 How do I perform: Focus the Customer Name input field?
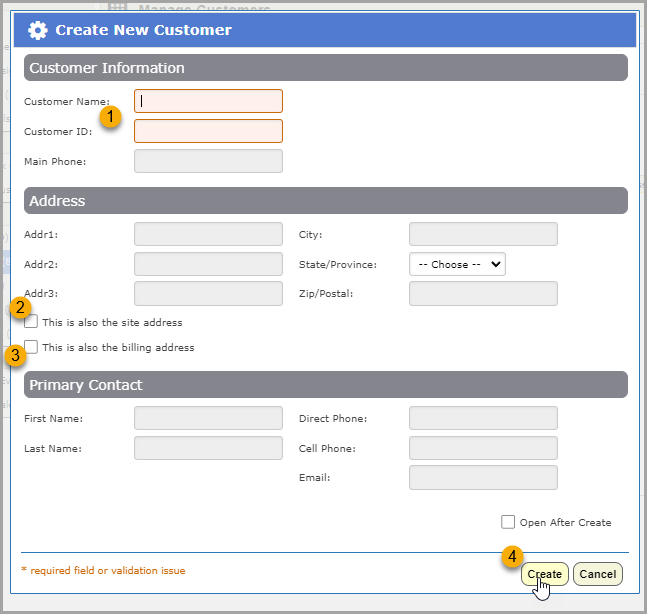coord(208,101)
